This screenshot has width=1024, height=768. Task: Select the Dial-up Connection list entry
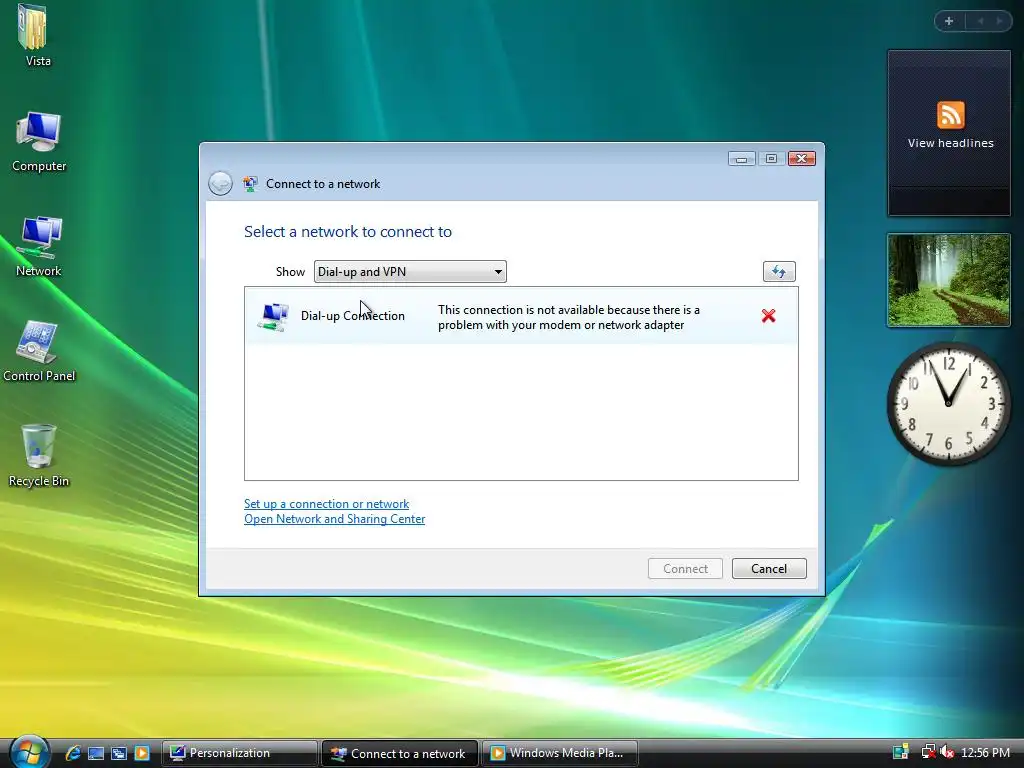521,317
